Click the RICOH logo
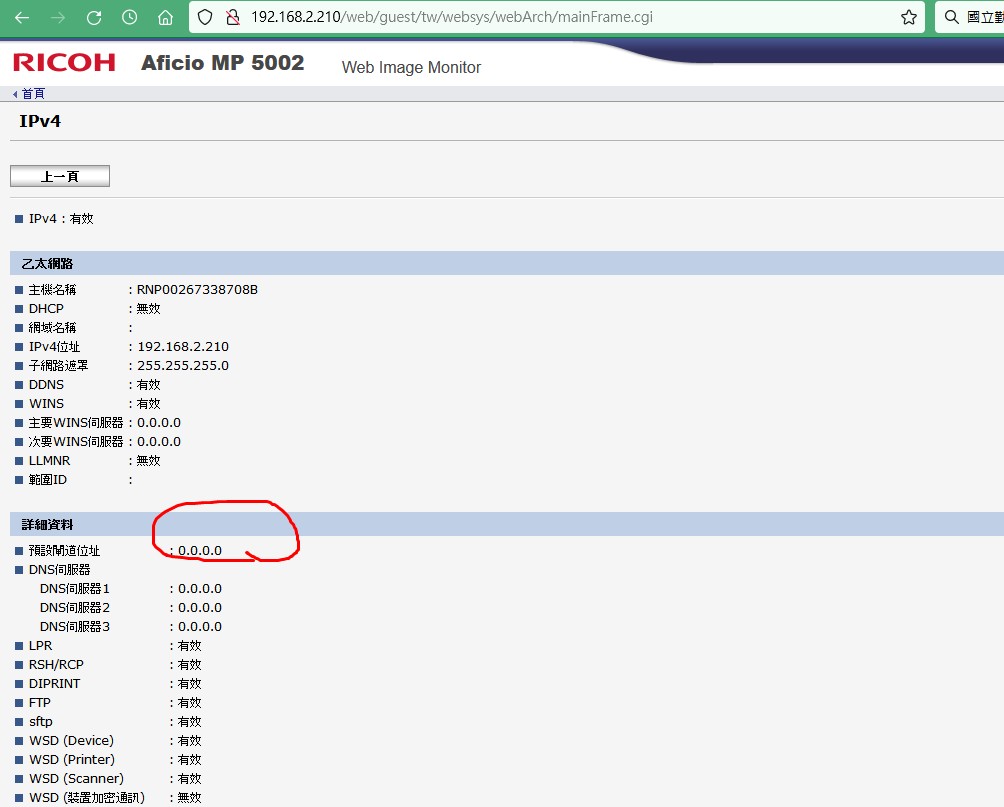Viewport: 1004px width, 807px height. (64, 63)
